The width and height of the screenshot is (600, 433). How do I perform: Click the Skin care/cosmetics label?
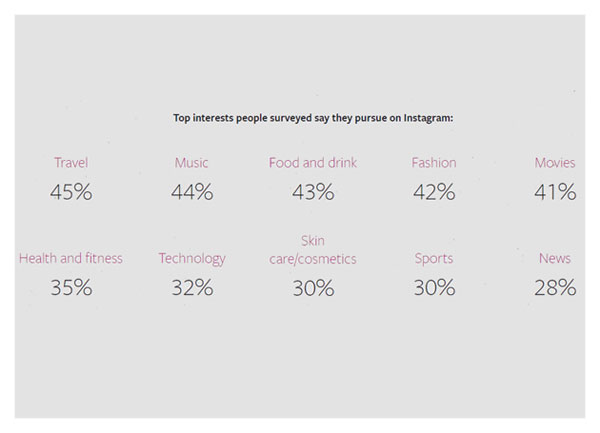pos(313,250)
